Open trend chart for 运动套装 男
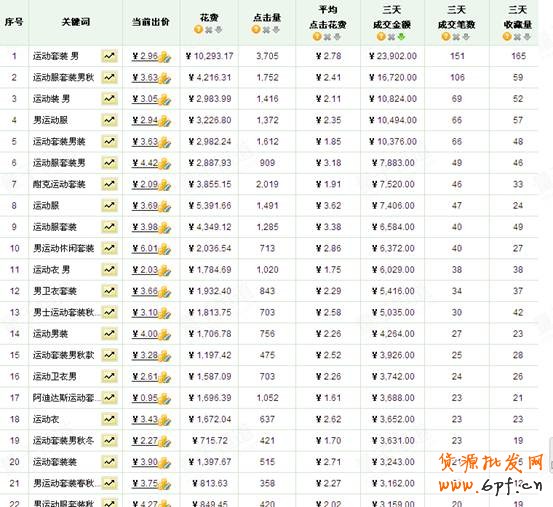Image resolution: width=553 pixels, height=507 pixels. click(109, 56)
